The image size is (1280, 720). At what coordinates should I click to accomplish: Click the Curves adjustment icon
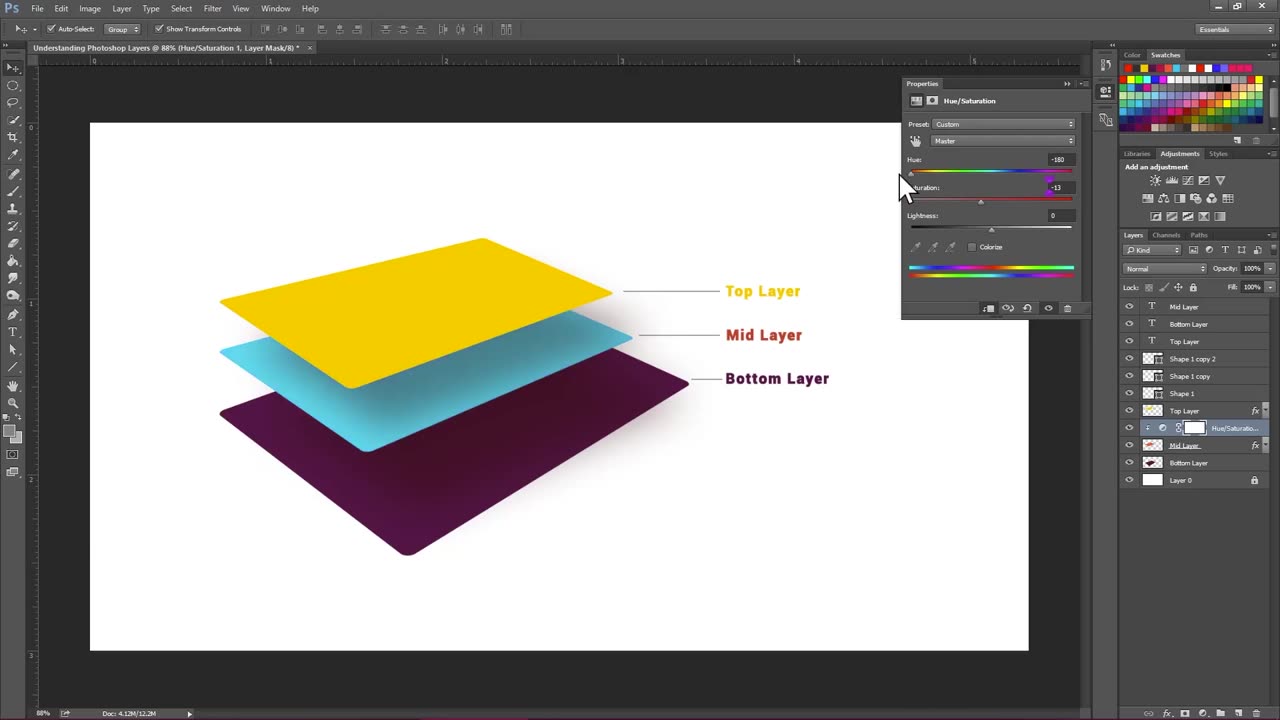coord(1188,181)
